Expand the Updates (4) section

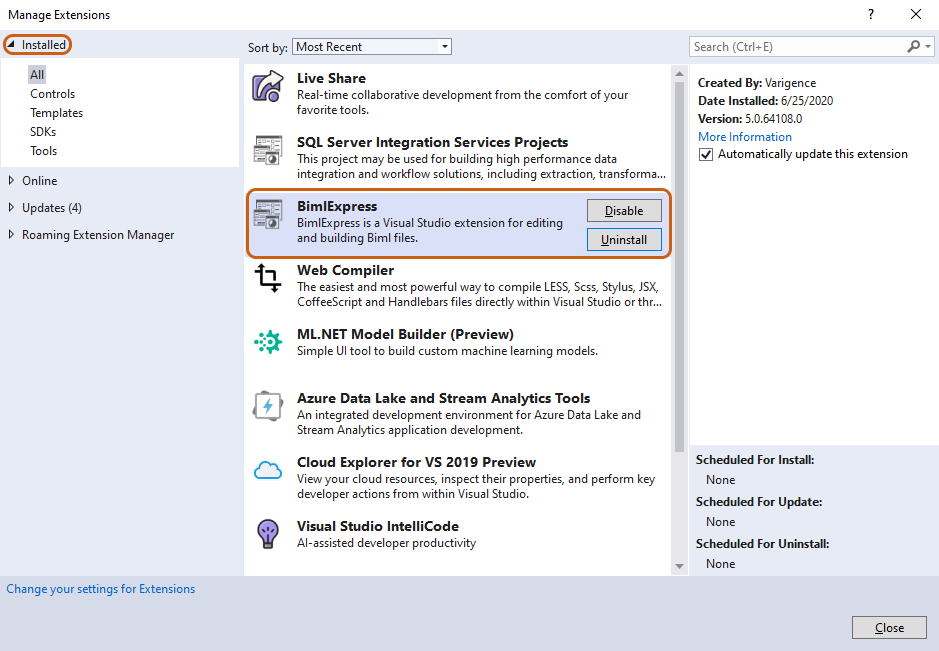[11, 207]
